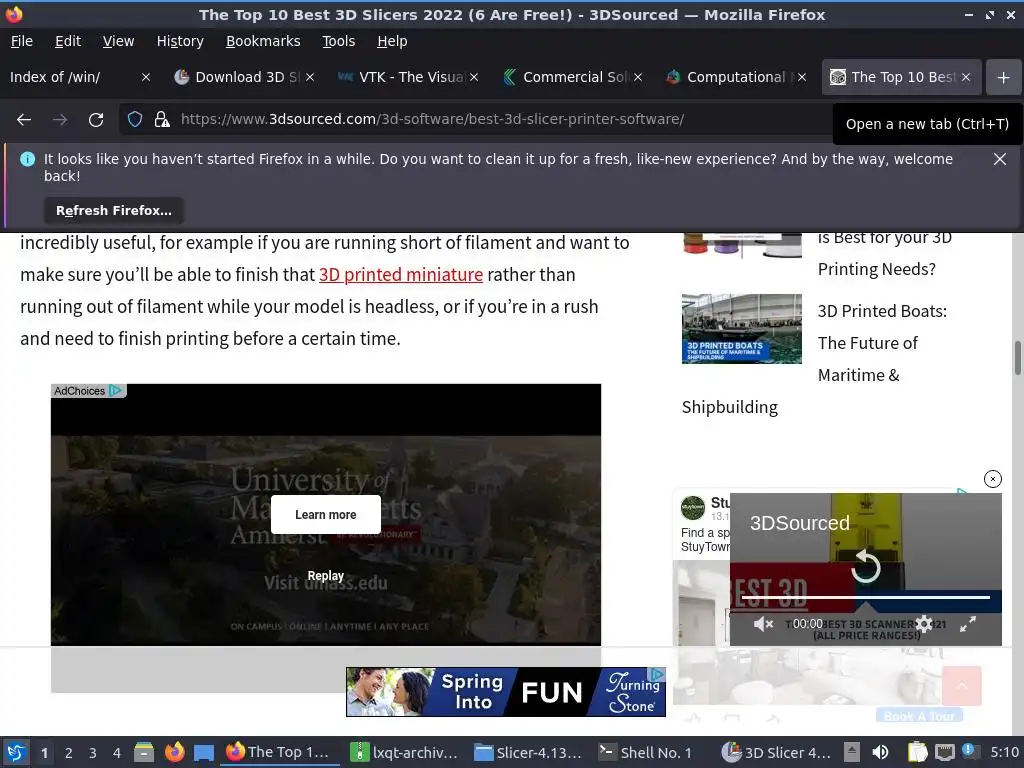
Task: Click the page vertical scrollbar handle
Action: pyautogui.click(x=1017, y=358)
